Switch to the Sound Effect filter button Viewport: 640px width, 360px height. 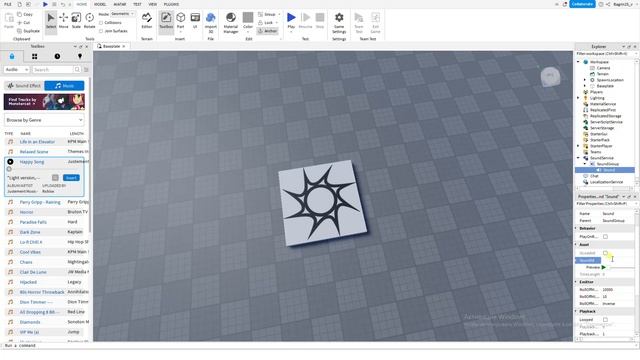pos(24,85)
